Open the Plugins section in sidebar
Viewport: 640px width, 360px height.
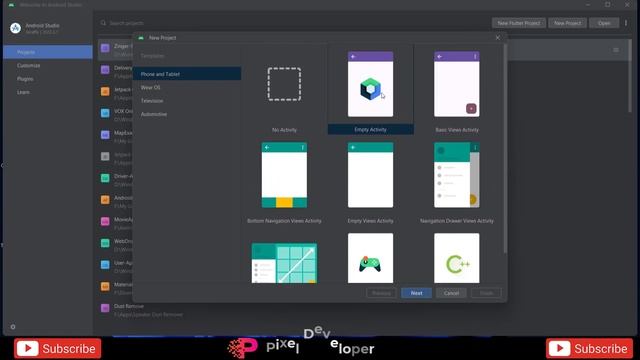48,79
